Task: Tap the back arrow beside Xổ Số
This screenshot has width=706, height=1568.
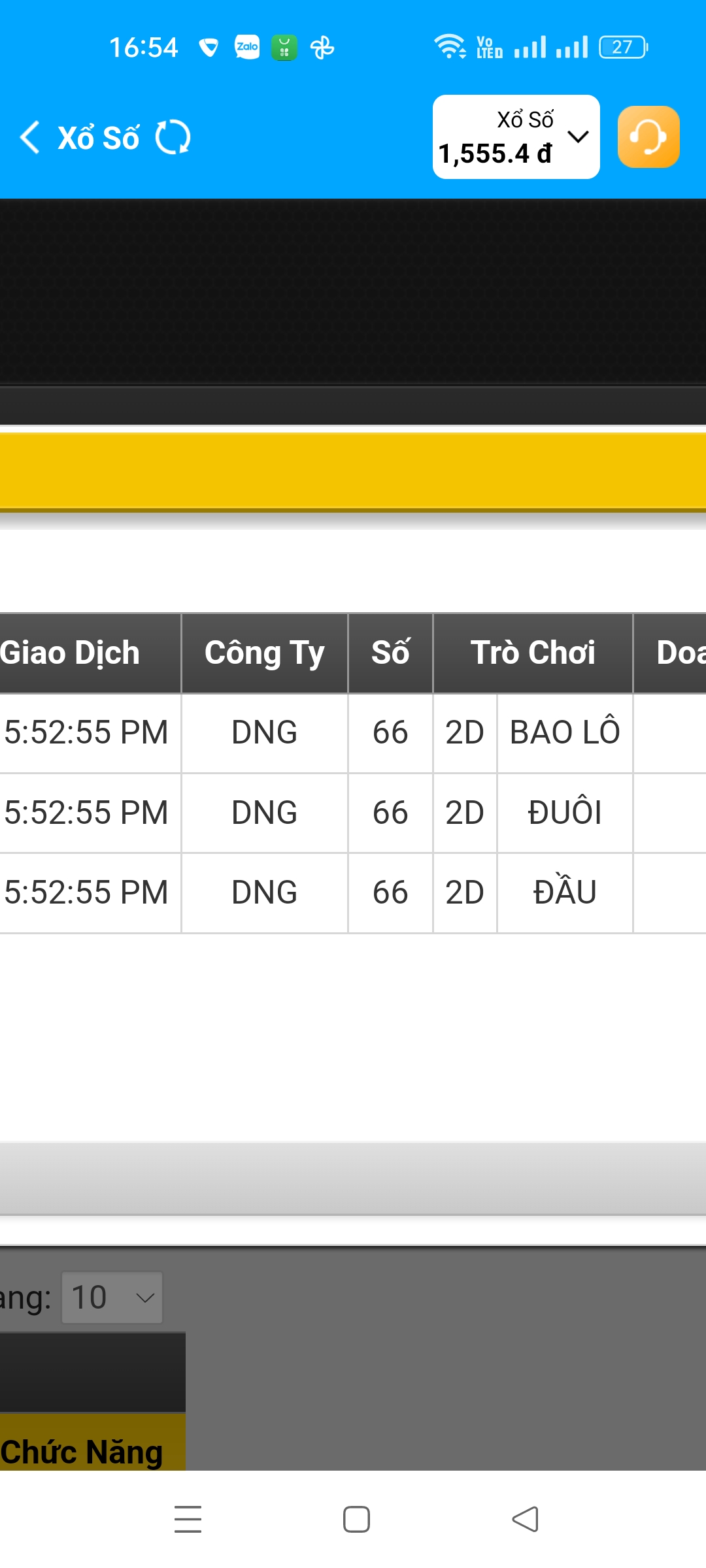Action: click(x=30, y=137)
